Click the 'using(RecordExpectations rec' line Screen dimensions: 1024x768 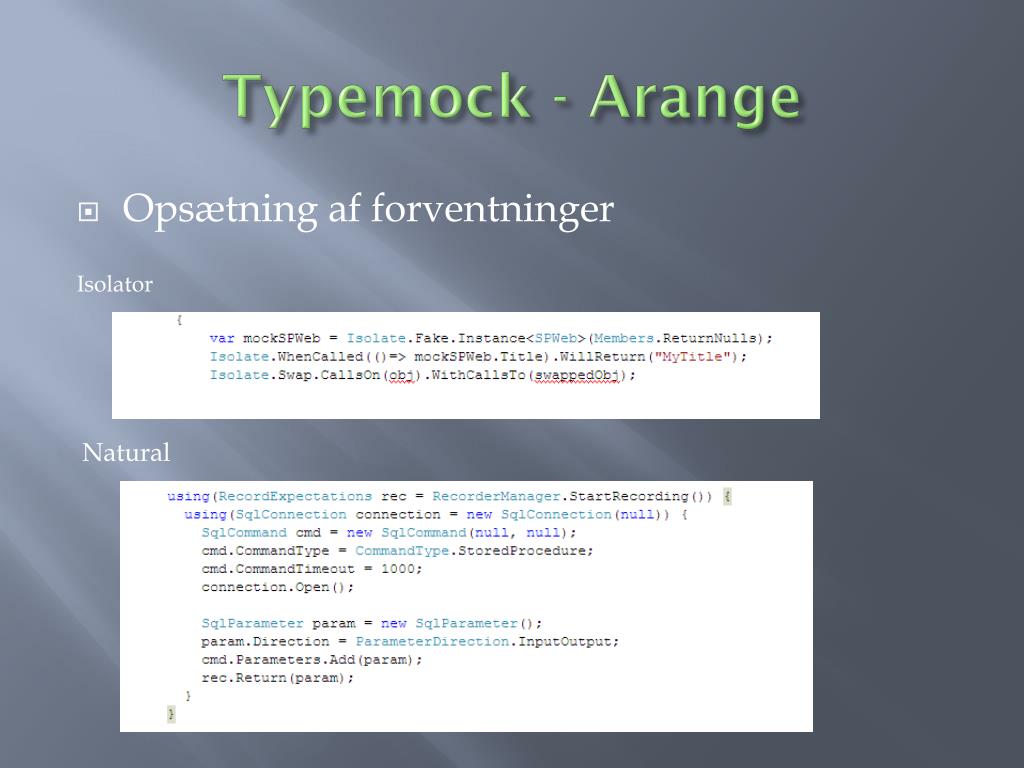[x=449, y=496]
